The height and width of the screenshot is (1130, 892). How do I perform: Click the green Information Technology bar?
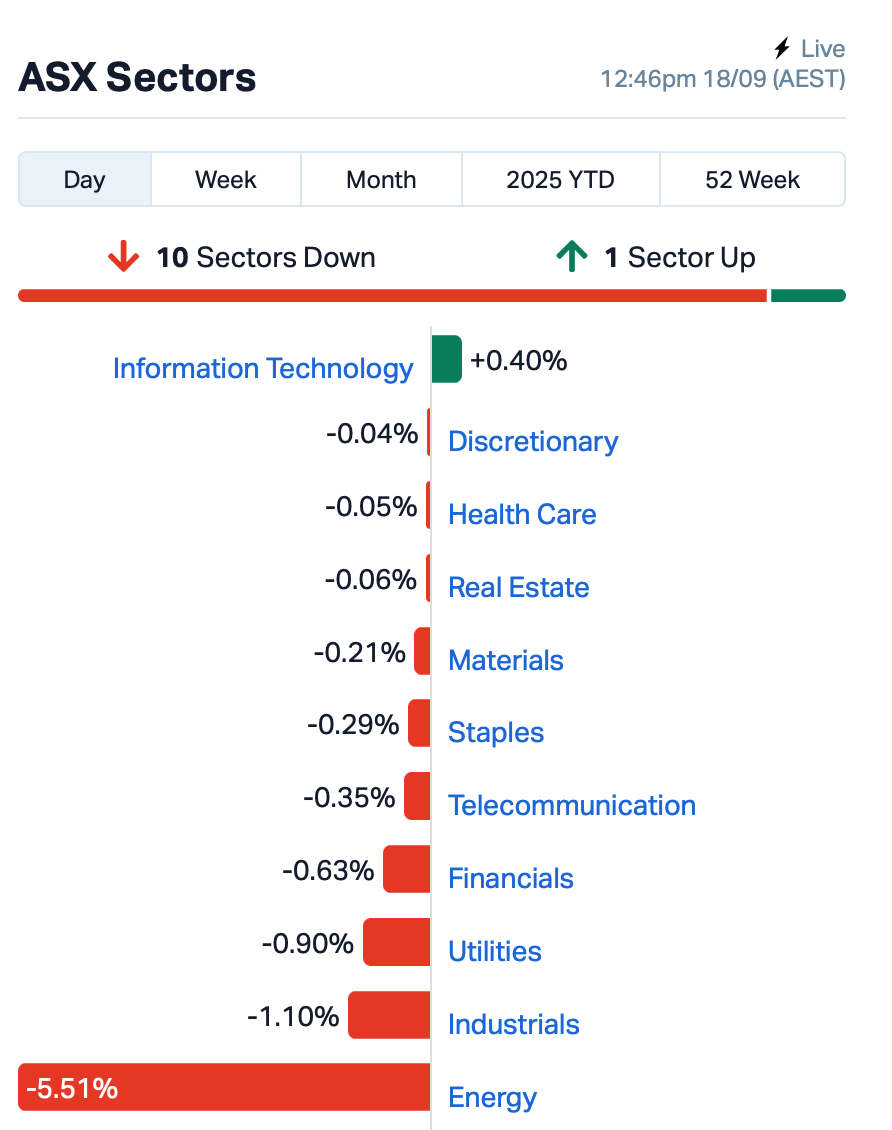coord(447,359)
